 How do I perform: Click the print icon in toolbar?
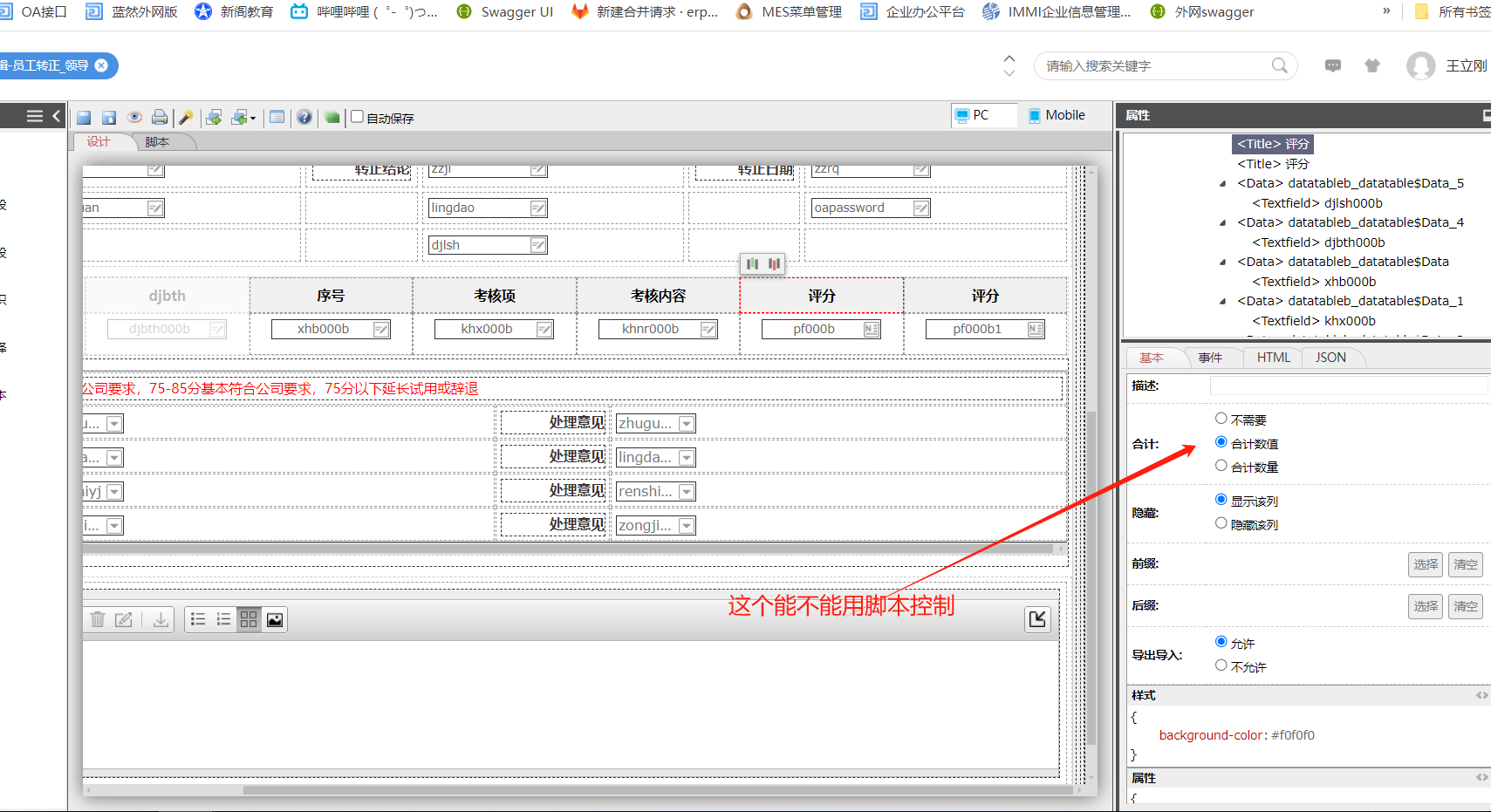pyautogui.click(x=160, y=118)
